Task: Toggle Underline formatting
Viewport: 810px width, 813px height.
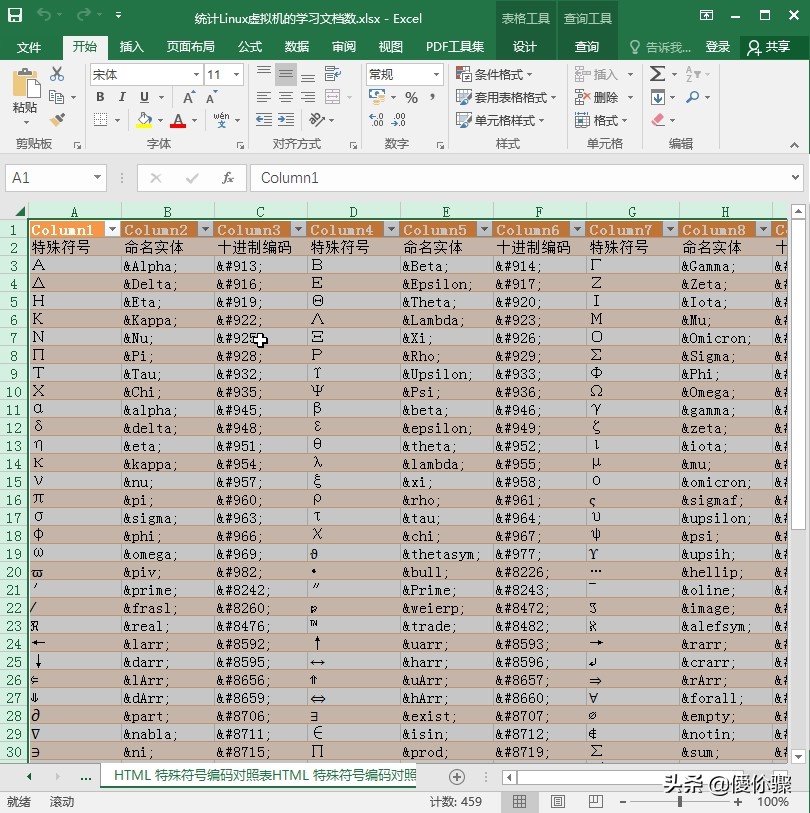Action: [145, 97]
